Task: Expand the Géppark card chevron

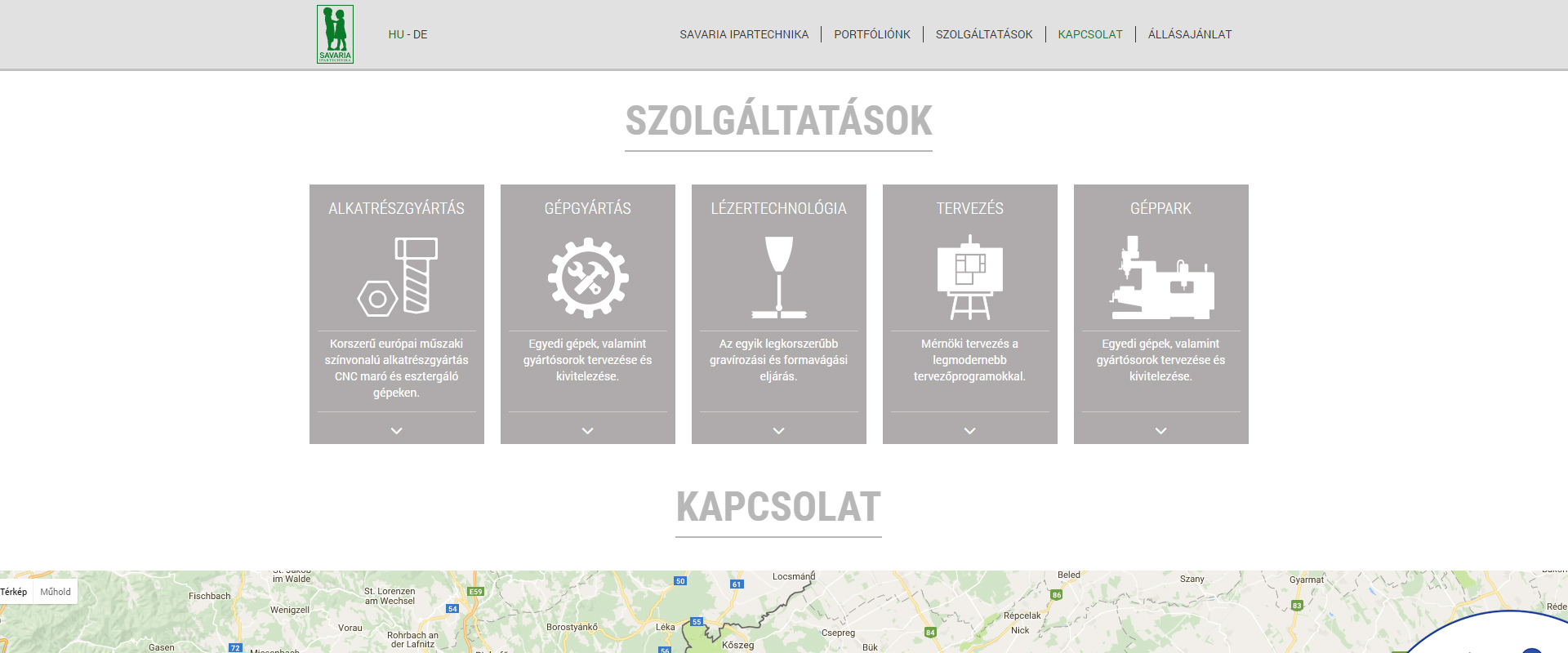Action: [1160, 430]
